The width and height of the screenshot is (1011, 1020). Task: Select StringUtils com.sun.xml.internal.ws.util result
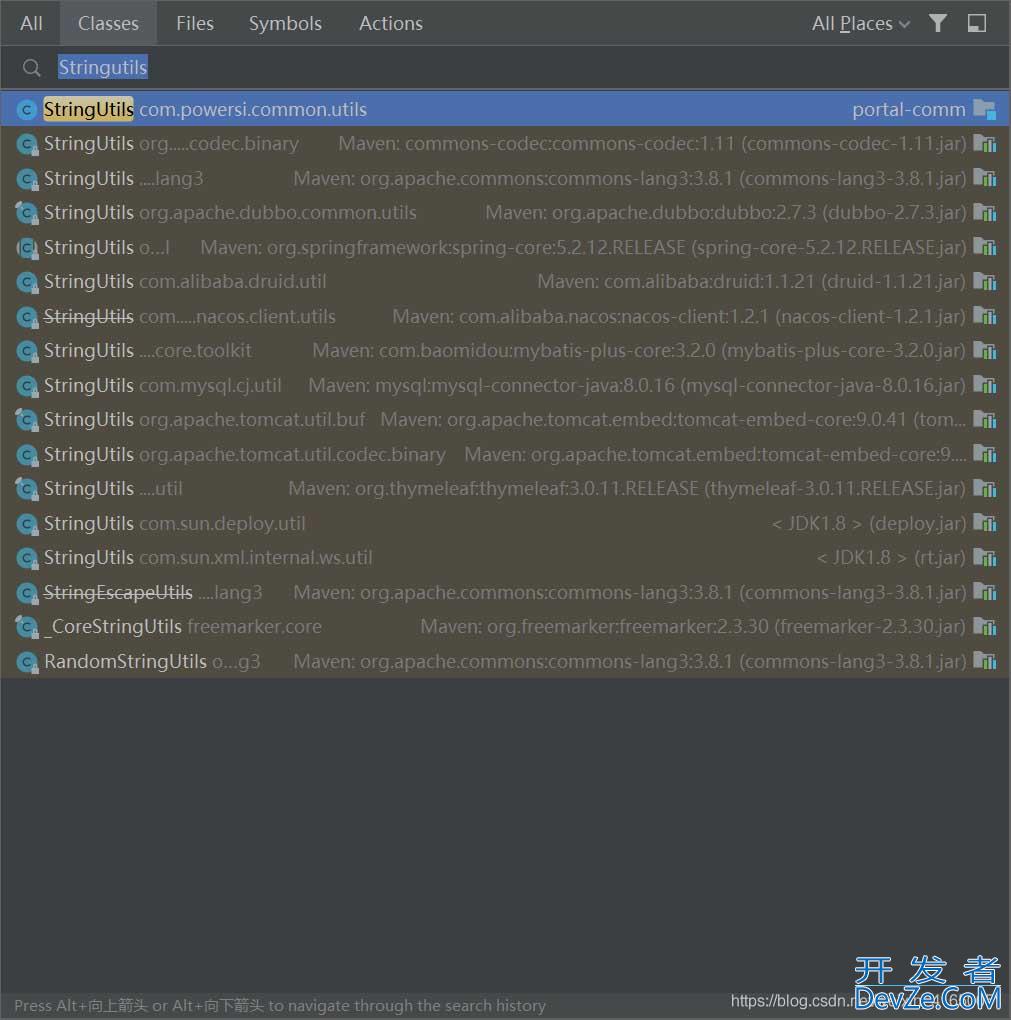506,557
